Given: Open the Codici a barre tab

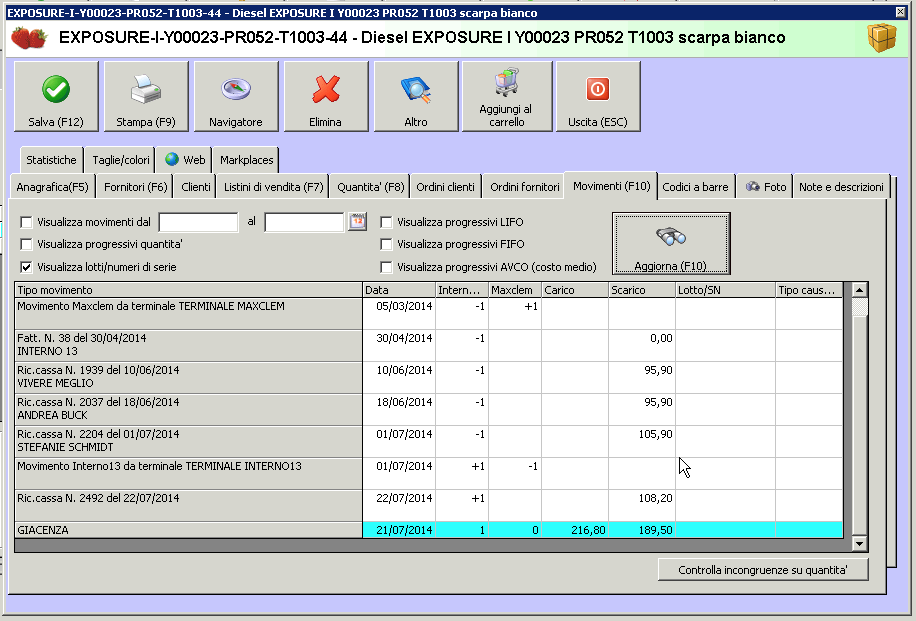Looking at the screenshot, I should click(x=695, y=187).
